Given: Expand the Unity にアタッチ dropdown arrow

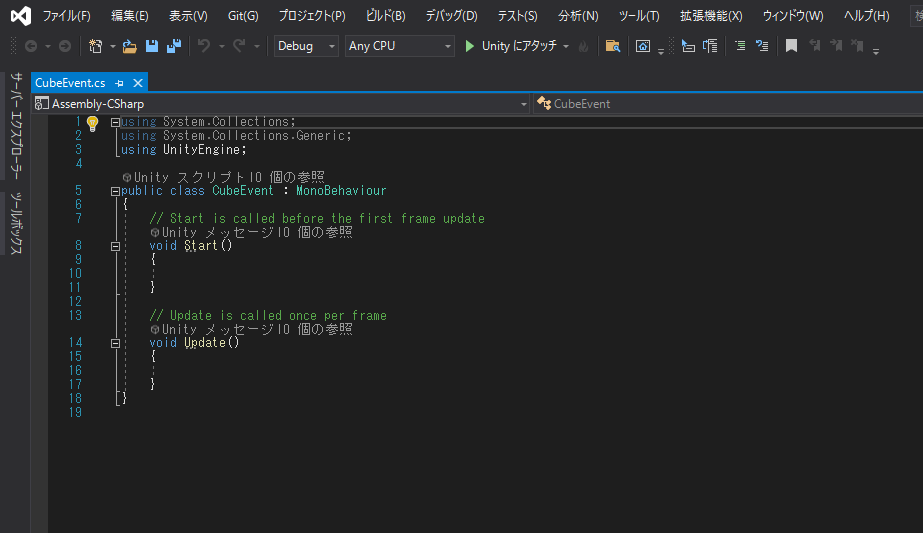Looking at the screenshot, I should click(566, 47).
